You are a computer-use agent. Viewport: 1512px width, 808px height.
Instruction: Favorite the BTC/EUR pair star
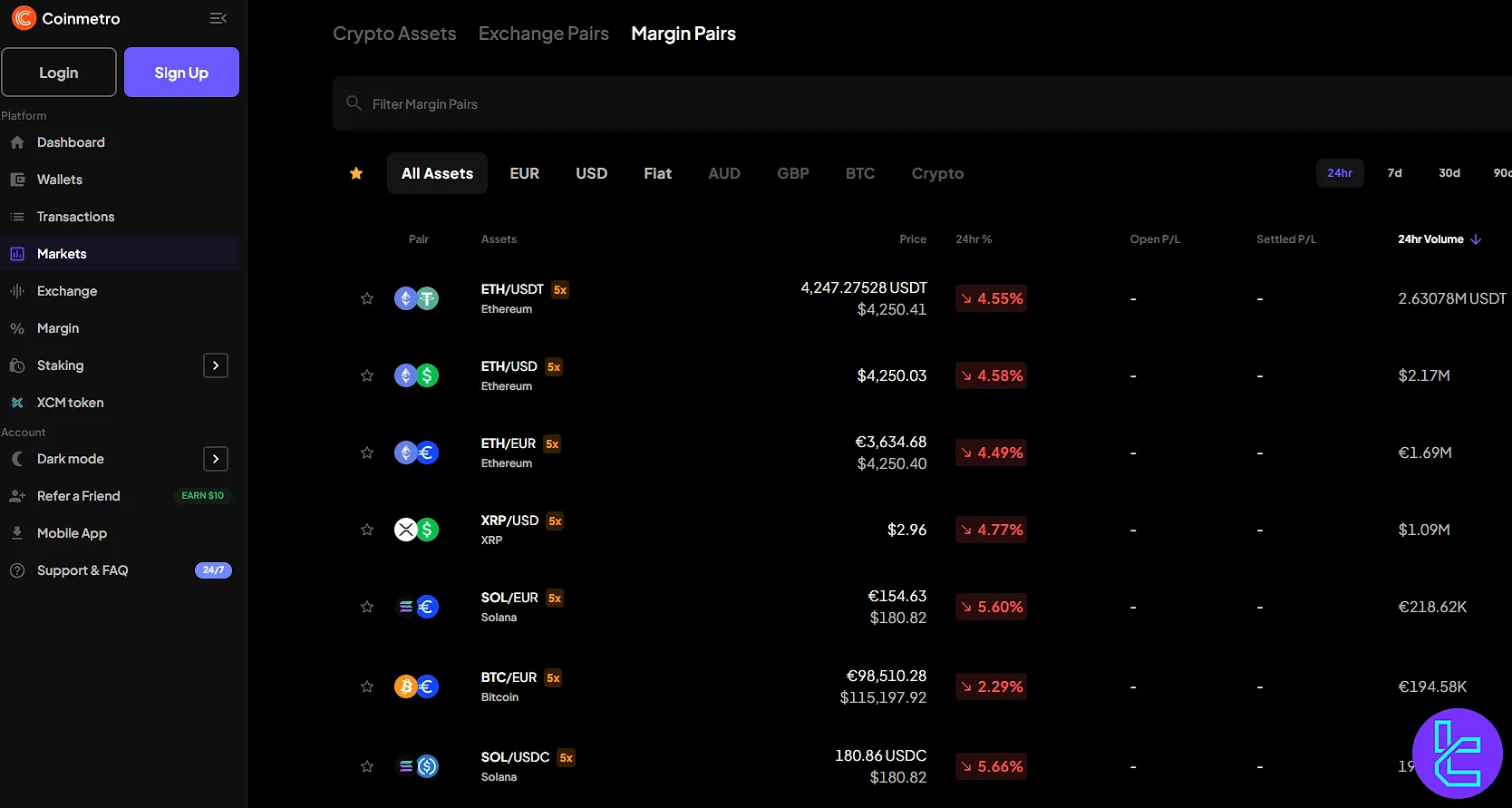[367, 686]
